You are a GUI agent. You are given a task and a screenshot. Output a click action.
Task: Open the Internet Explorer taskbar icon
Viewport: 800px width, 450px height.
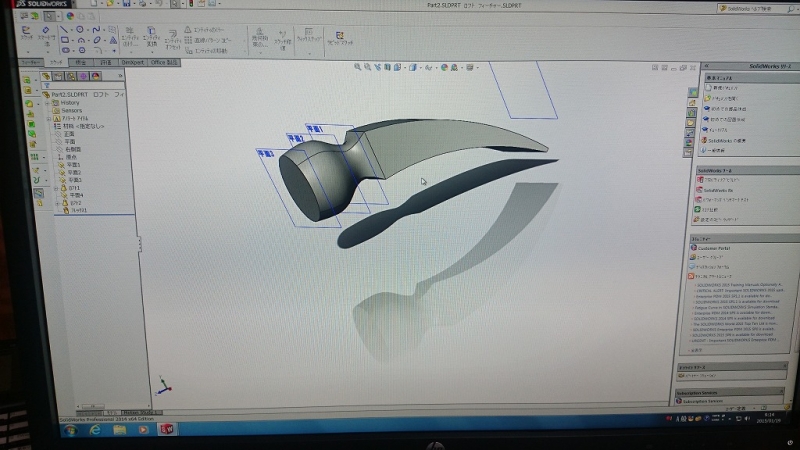click(93, 429)
